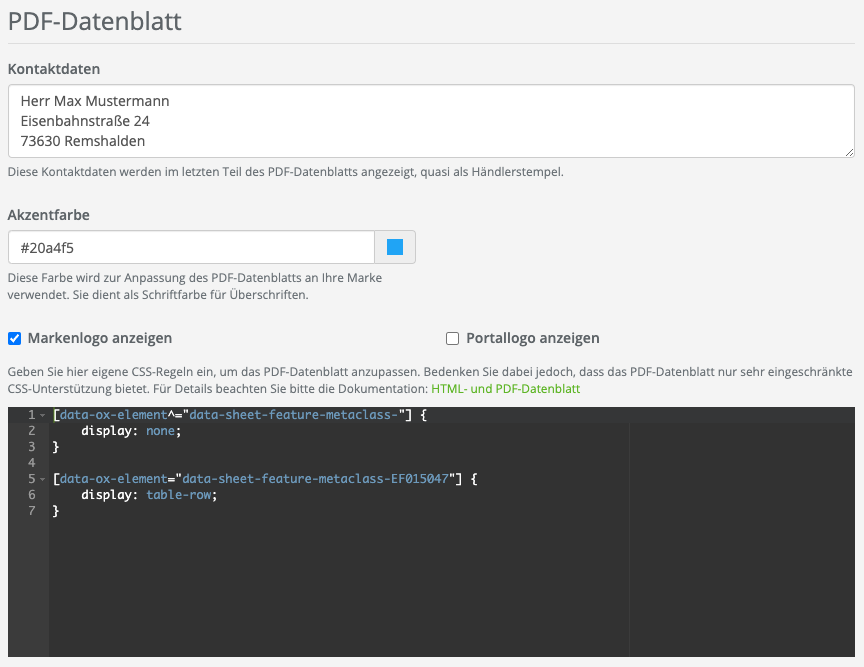Click into the Akzentfarbe hex value field

[190, 247]
